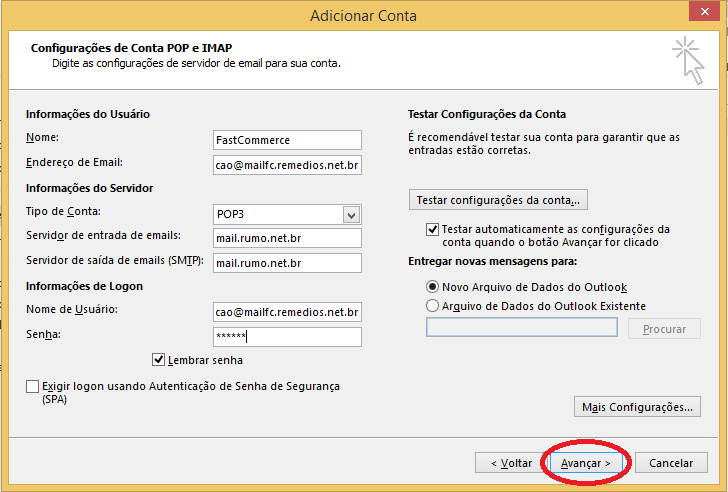Click the Servidor de entrada de emails field
This screenshot has height=492, width=728.
(x=287, y=238)
